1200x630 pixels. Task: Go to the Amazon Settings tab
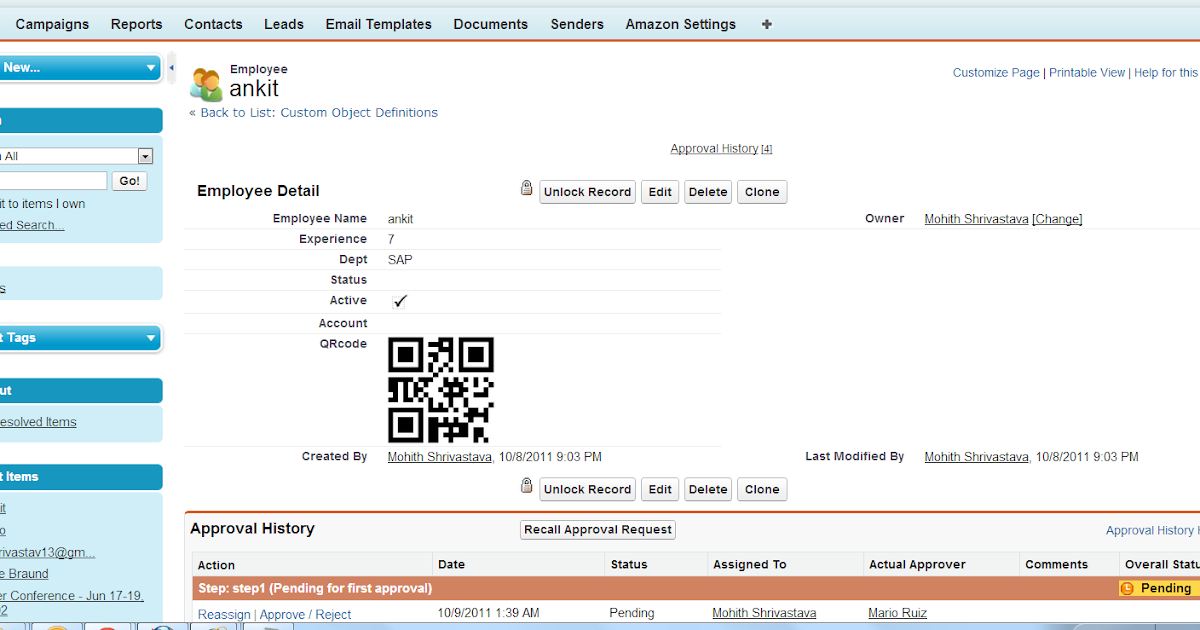[680, 23]
